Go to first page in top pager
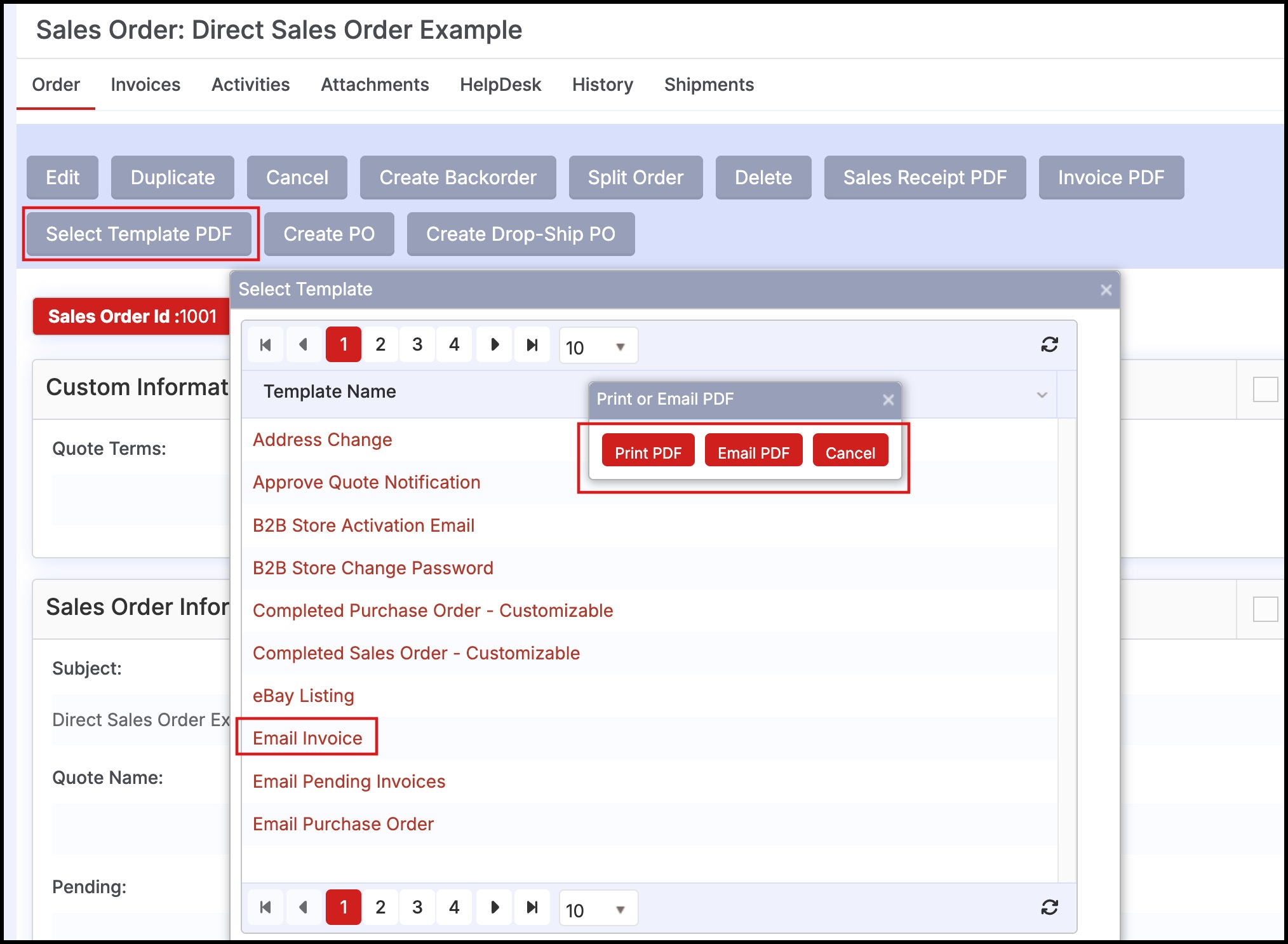1288x944 pixels. click(x=265, y=344)
